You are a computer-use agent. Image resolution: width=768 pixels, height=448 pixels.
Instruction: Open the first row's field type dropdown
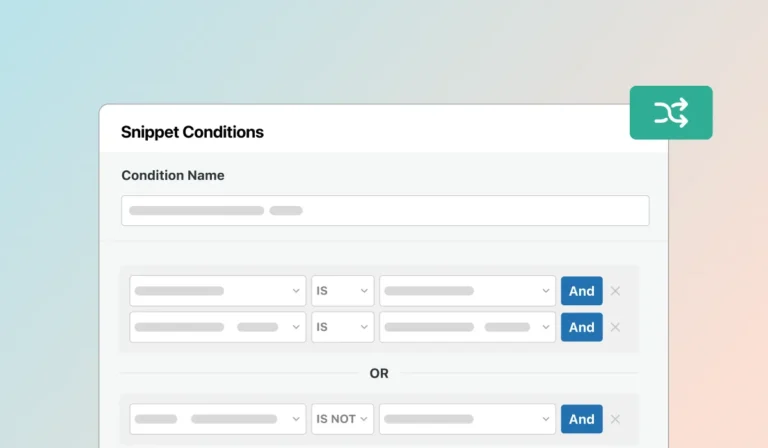(218, 291)
